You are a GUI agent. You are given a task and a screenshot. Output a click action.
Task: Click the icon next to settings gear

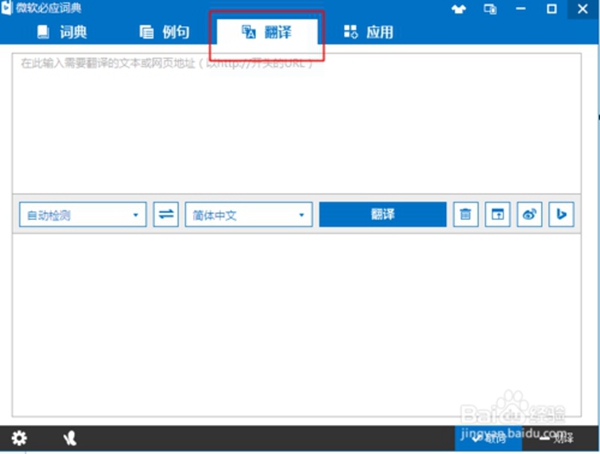(69, 438)
